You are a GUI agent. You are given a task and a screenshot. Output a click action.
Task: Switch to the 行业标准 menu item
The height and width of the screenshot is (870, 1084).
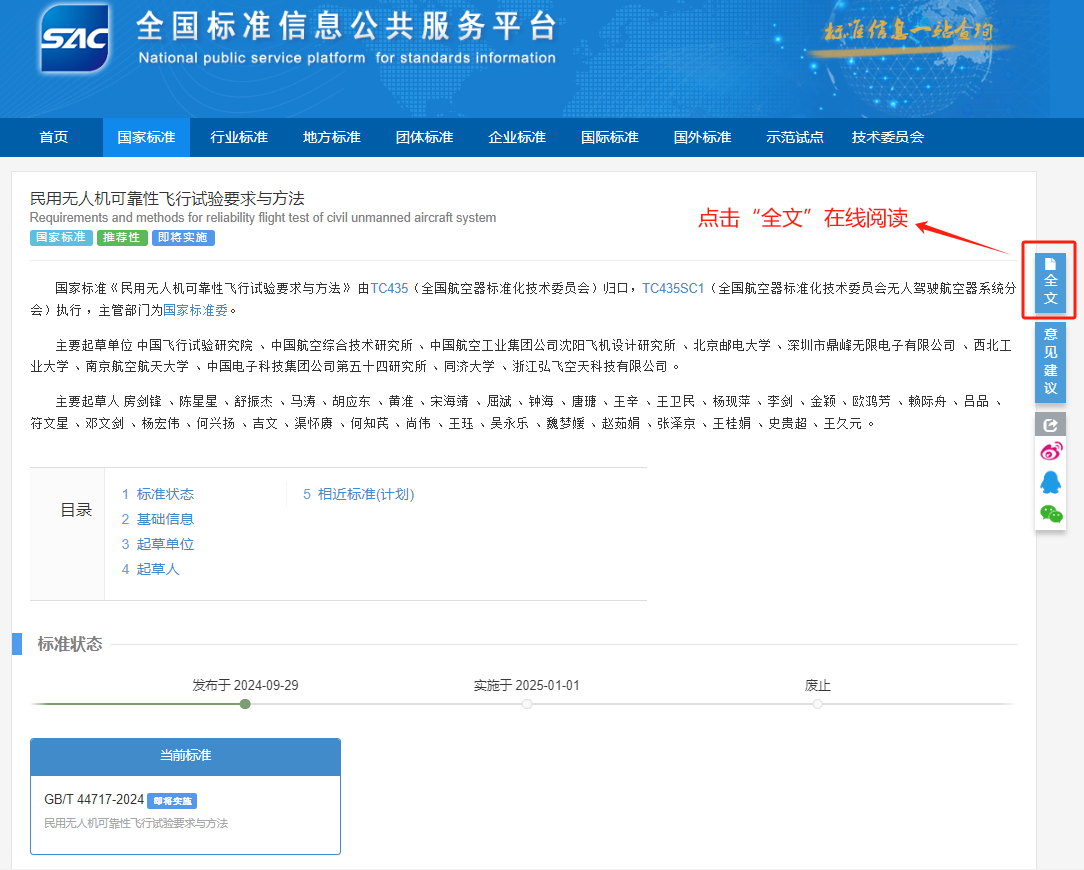point(239,137)
